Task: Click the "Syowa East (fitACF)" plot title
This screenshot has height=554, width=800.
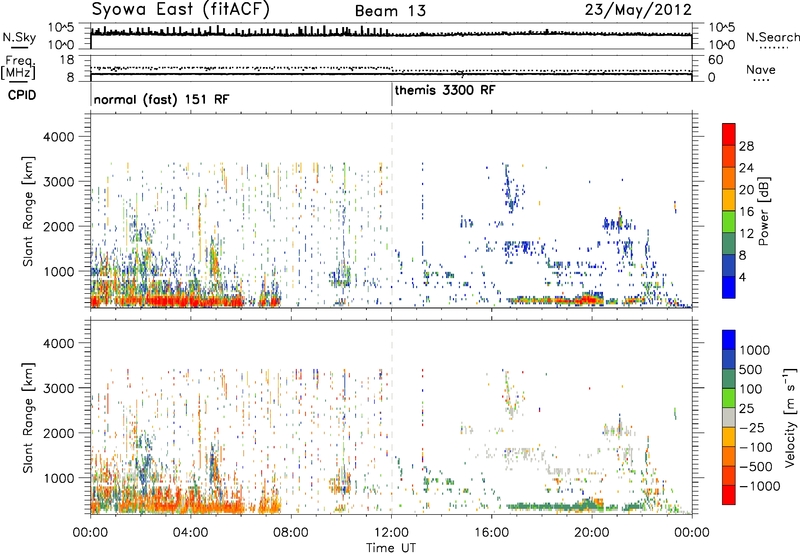Action: 181,10
